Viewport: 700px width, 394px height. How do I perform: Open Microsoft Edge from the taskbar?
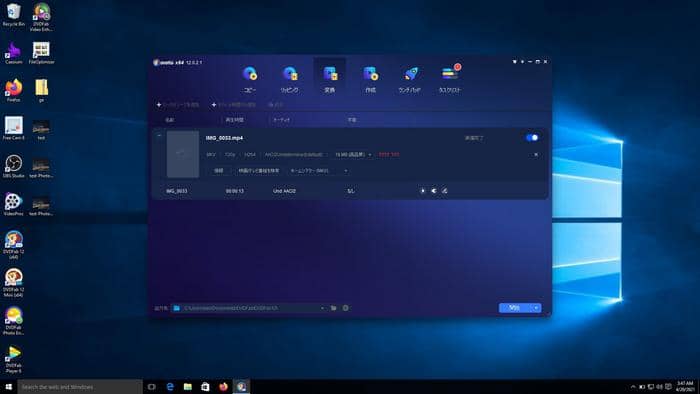pos(170,386)
